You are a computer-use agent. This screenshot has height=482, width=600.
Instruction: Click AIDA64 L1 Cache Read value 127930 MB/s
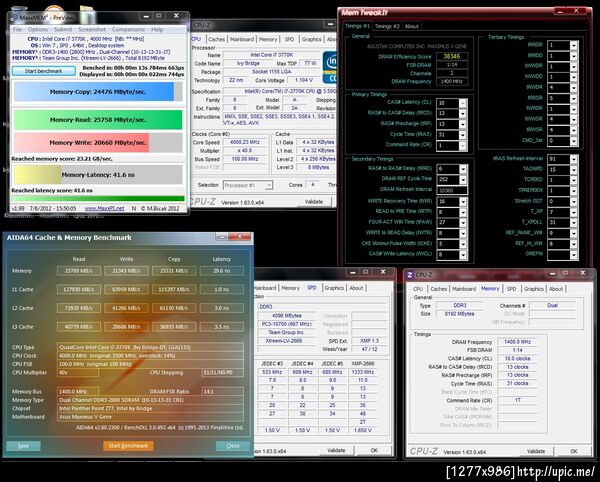[x=79, y=290]
